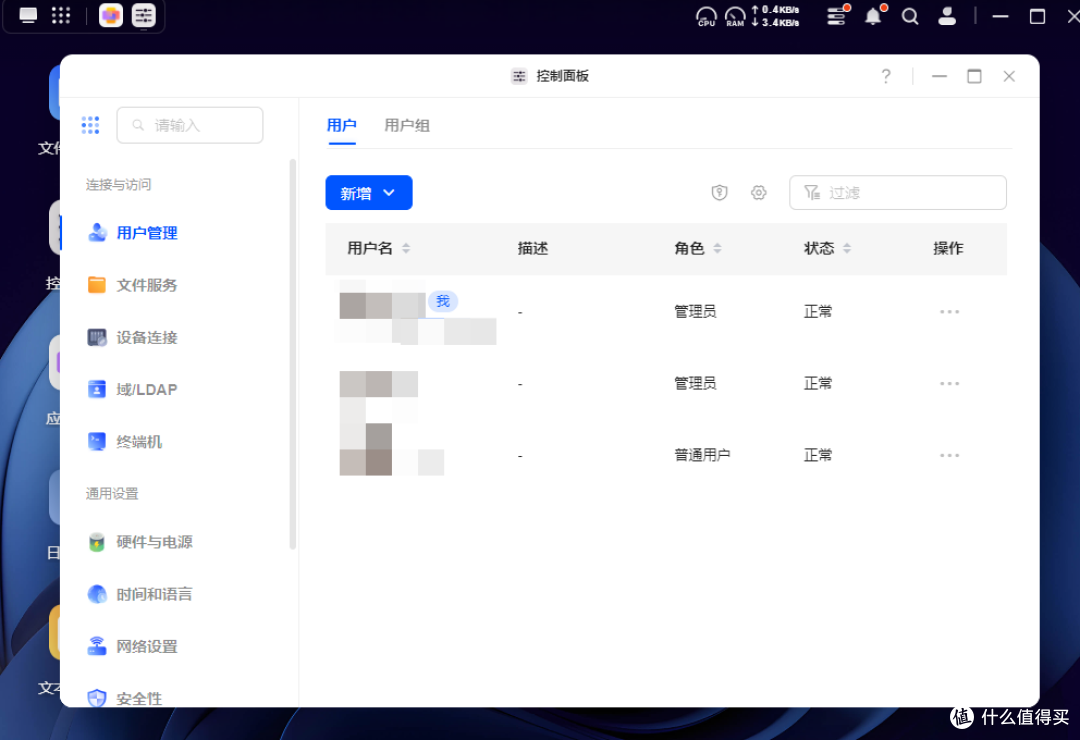Focus the 过滤 filter field

pos(897,192)
